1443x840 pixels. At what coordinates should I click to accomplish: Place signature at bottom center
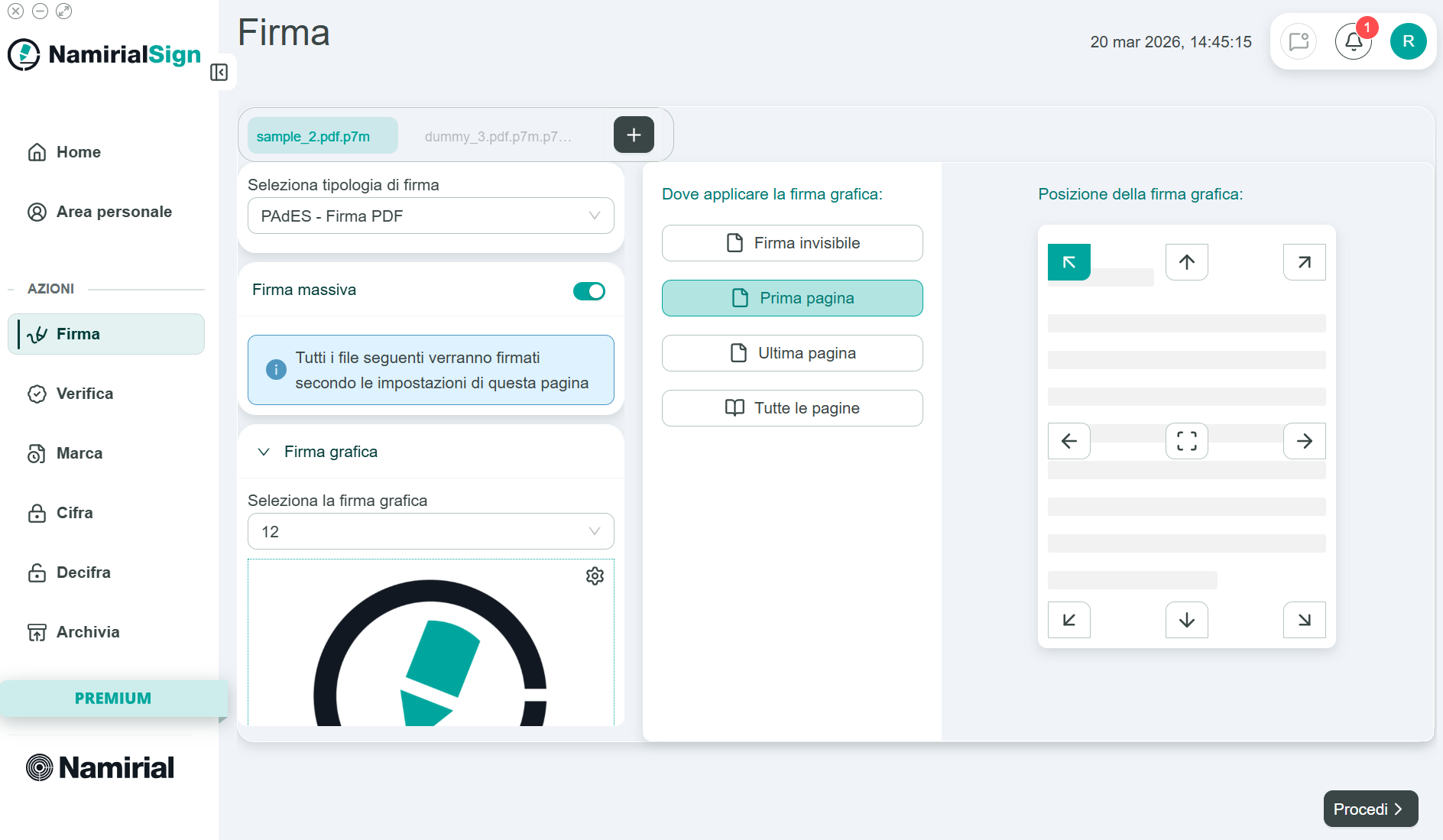point(1187,620)
